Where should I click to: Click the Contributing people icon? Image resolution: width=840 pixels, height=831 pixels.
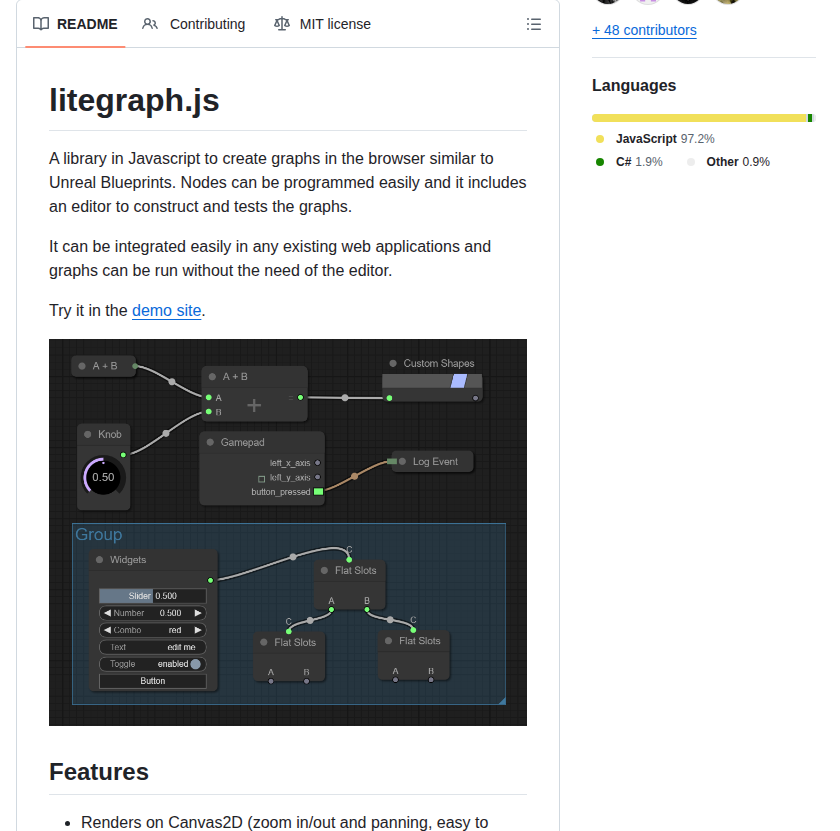tap(149, 24)
